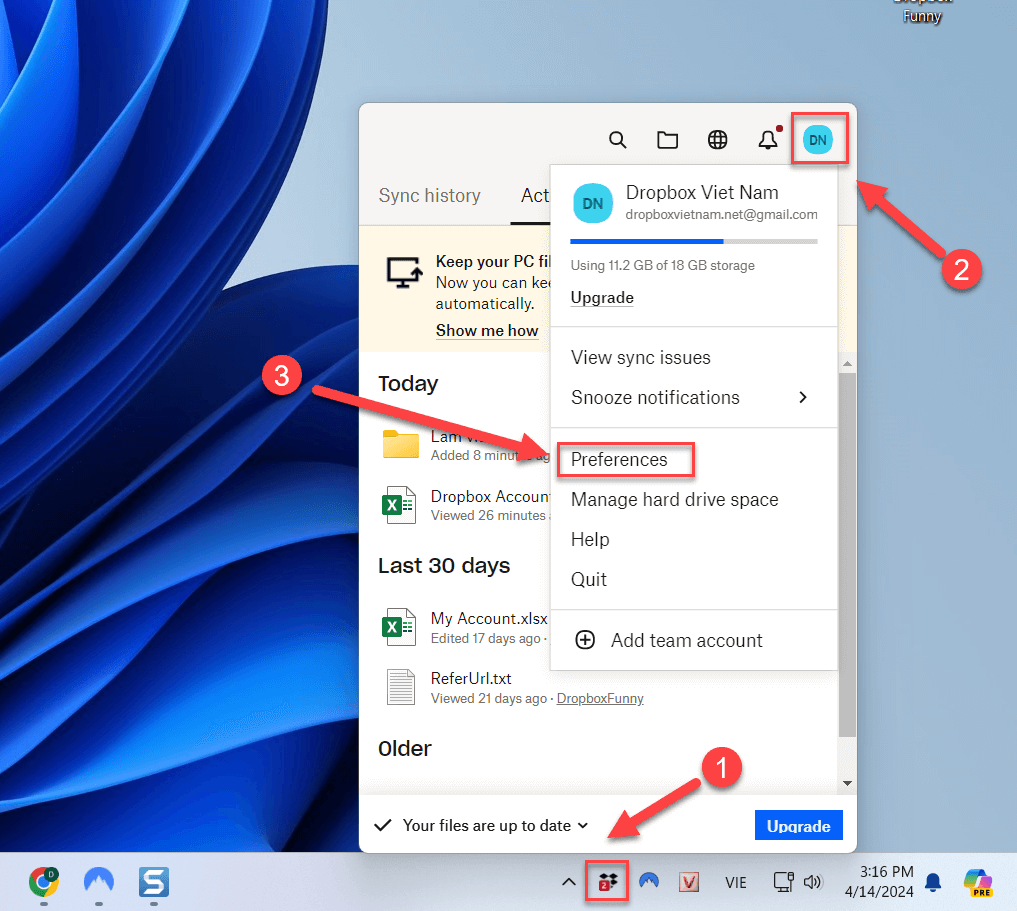1017x911 pixels.
Task: Open network status tray icon
Action: (783, 882)
